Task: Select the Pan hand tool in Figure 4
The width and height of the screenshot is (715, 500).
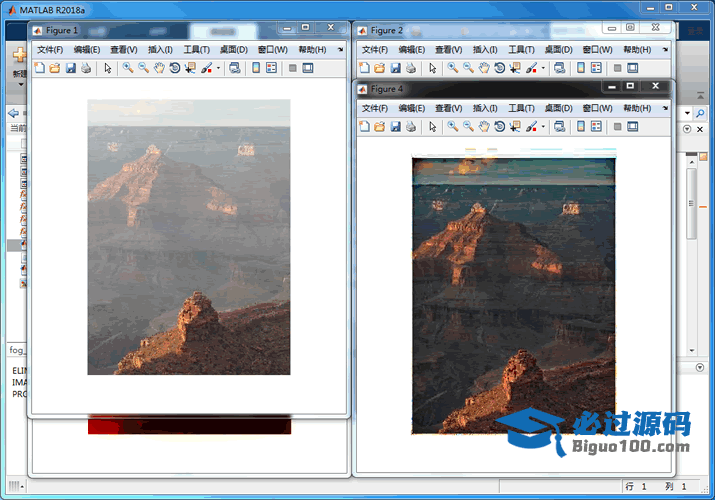Action: [x=484, y=127]
